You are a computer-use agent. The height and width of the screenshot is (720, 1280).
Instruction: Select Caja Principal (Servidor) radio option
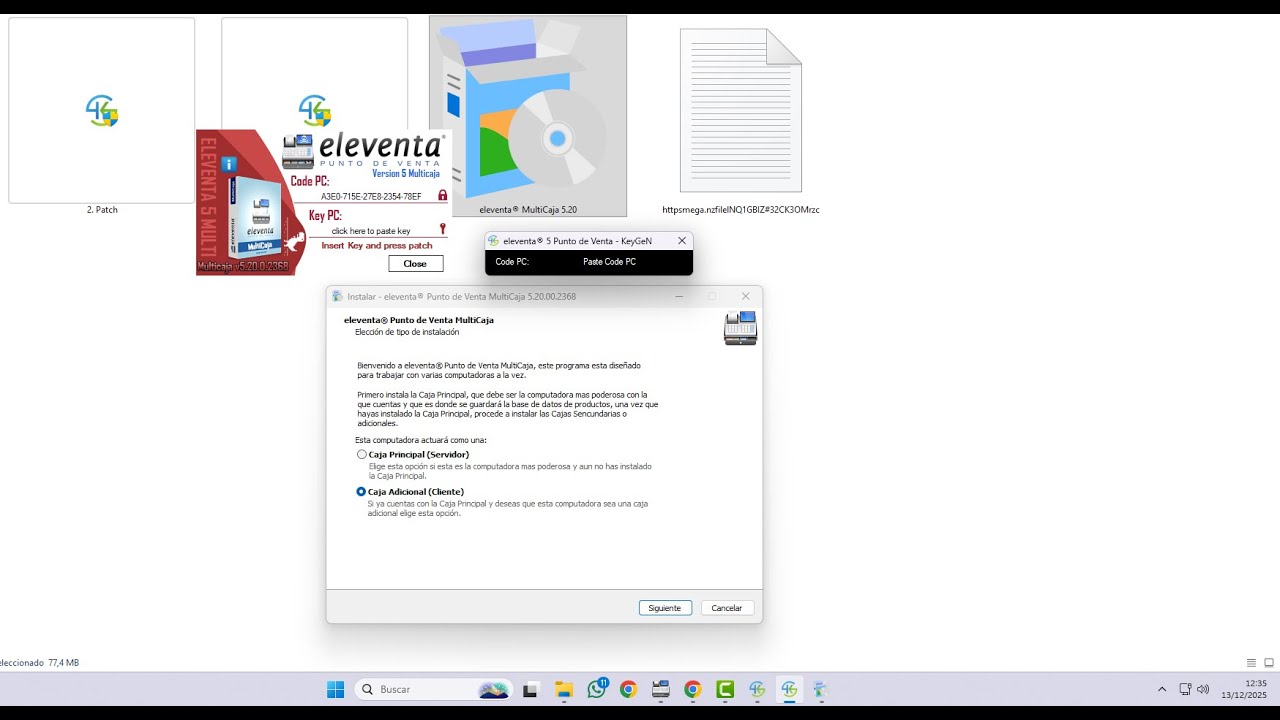pos(362,454)
